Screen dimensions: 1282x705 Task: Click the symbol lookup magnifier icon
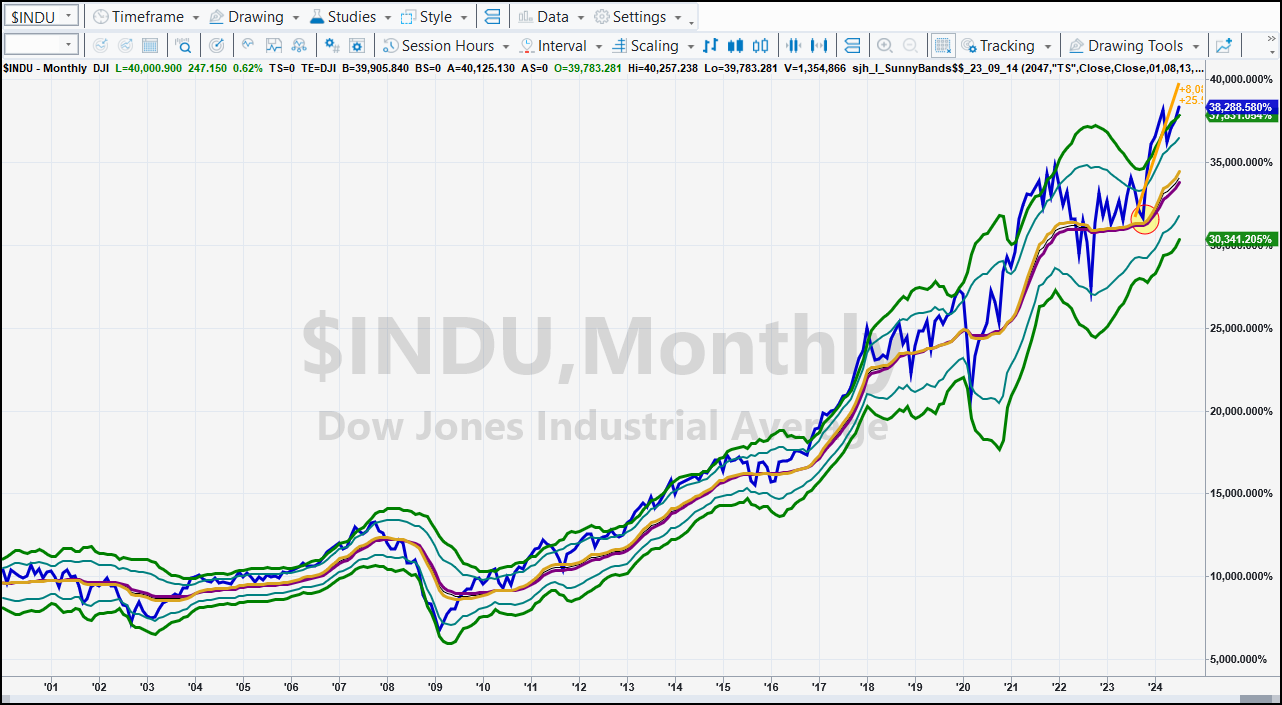(184, 46)
